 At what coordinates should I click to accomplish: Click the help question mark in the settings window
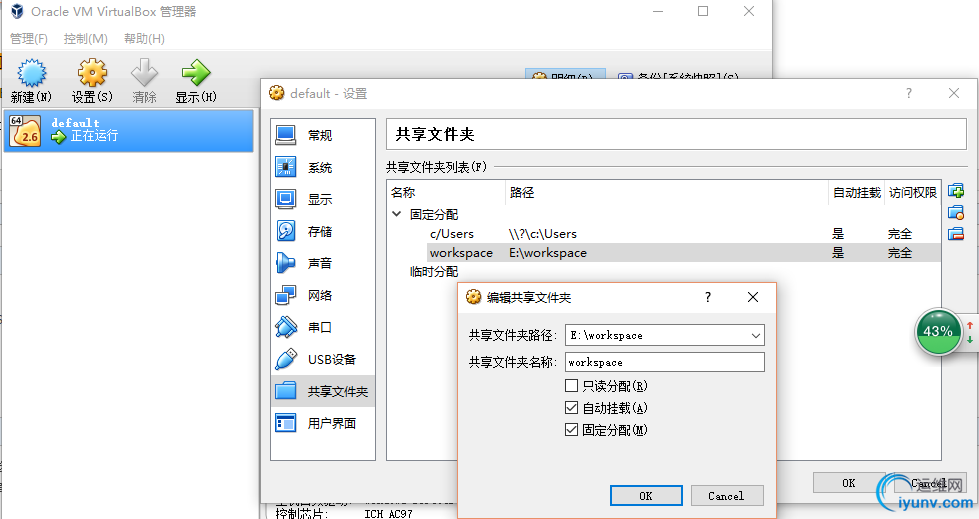click(908, 93)
